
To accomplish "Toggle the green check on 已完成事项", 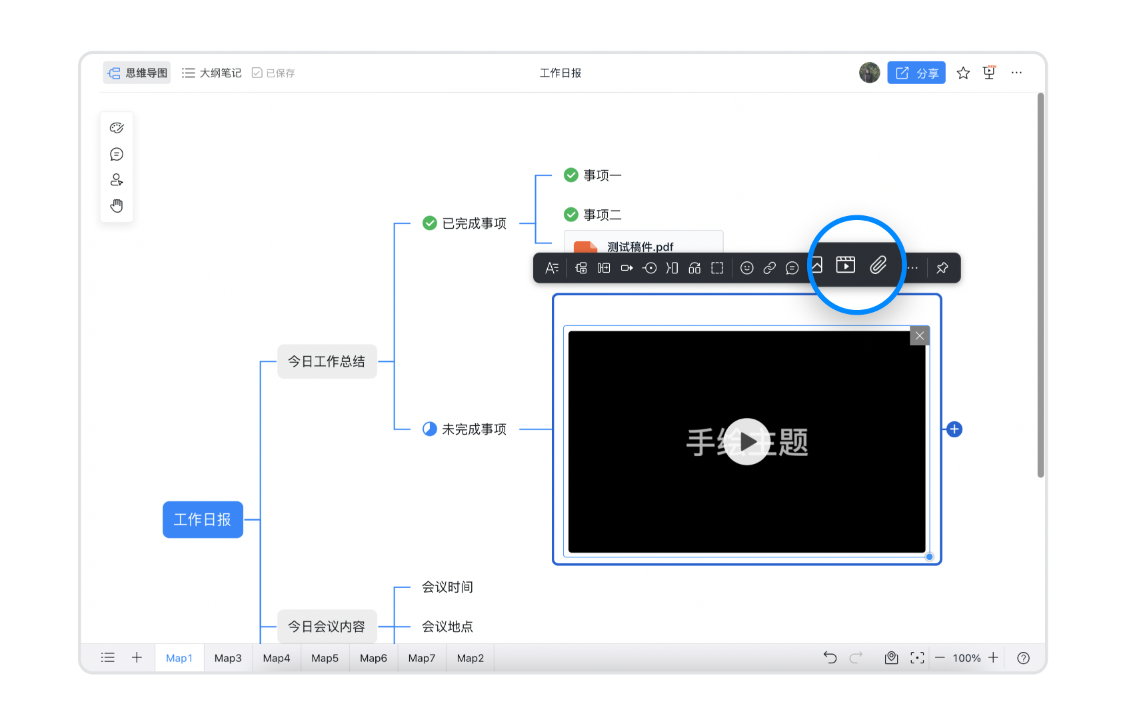I will coord(430,223).
